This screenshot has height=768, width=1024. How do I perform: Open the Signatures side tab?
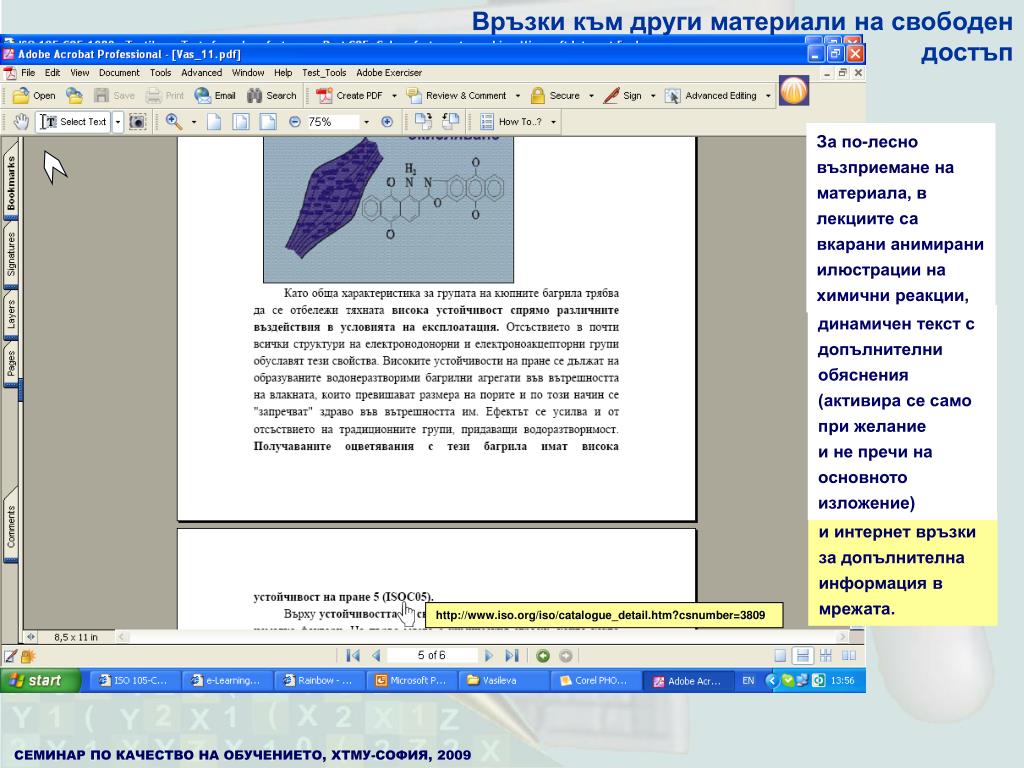[11, 255]
